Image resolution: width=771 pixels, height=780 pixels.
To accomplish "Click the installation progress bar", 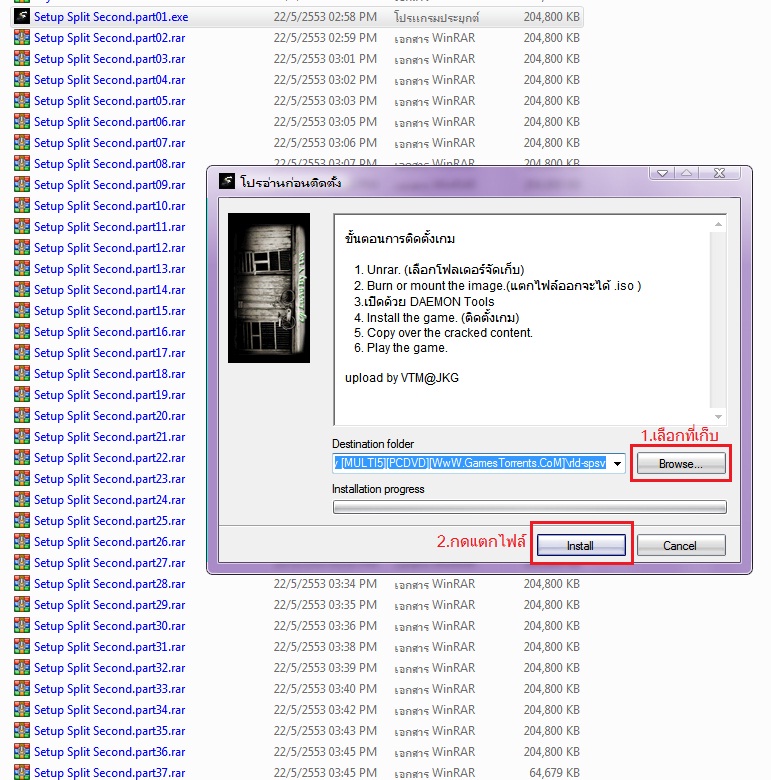I will pyautogui.click(x=529, y=507).
